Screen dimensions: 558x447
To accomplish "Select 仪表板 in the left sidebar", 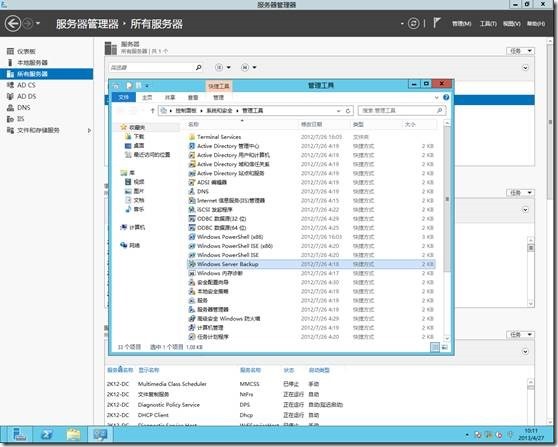I will coord(26,51).
